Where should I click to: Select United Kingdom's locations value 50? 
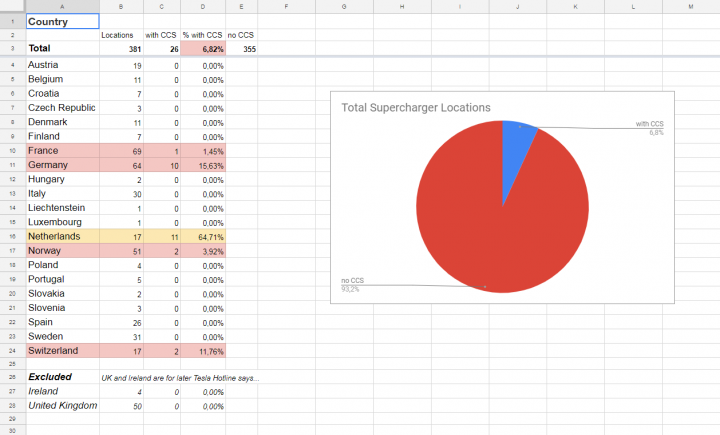[121, 406]
